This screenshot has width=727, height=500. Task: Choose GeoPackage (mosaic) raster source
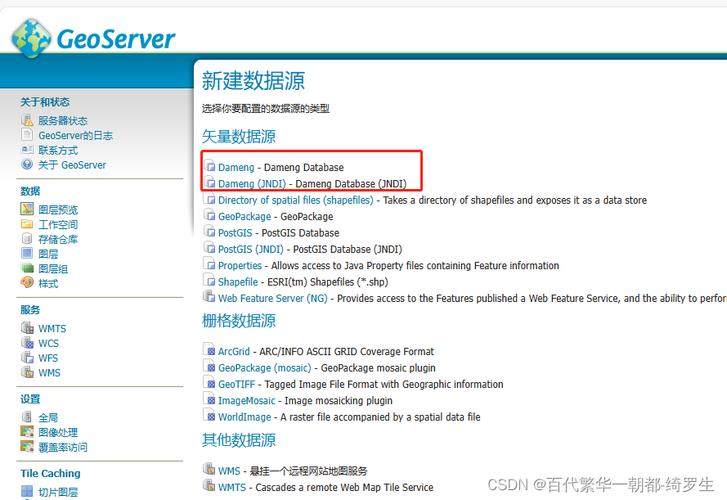tap(264, 368)
